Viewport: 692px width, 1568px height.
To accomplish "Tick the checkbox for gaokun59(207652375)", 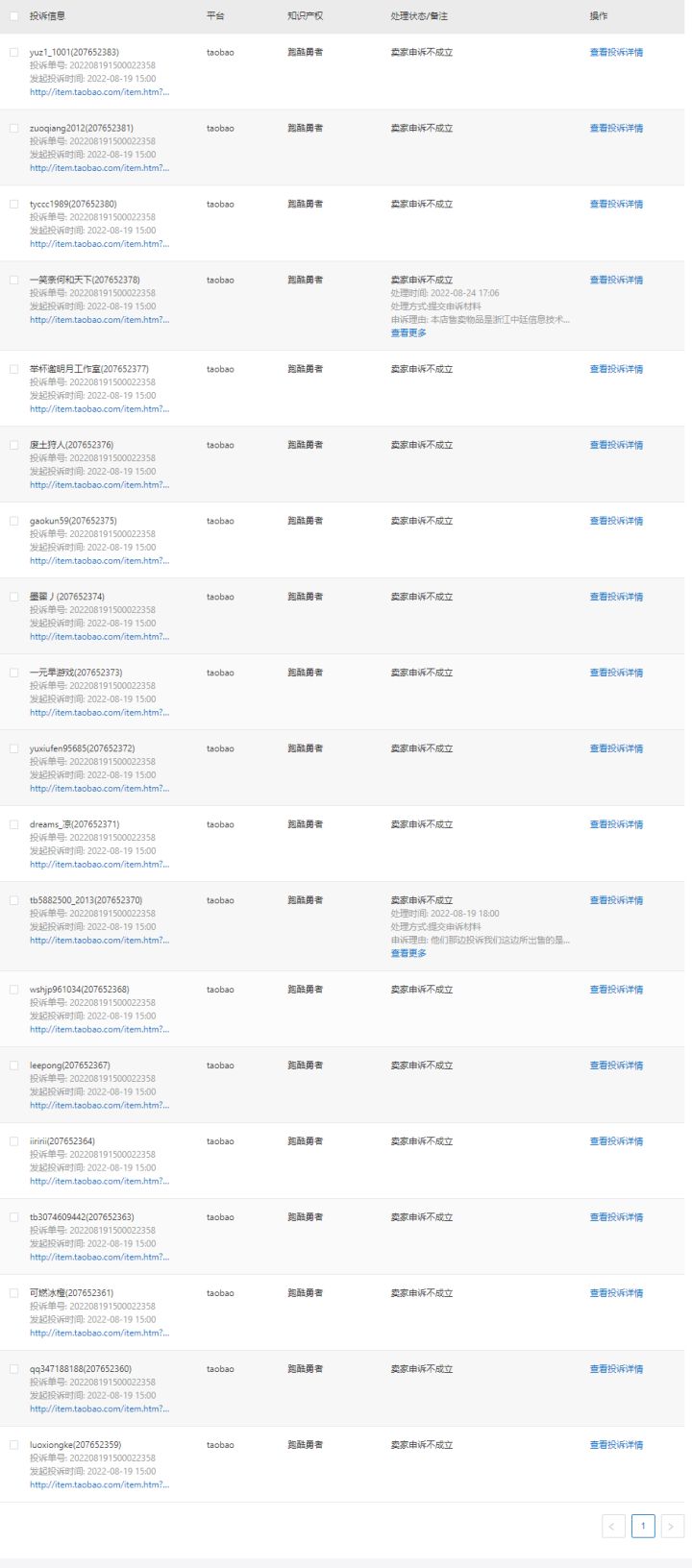I will (13, 522).
